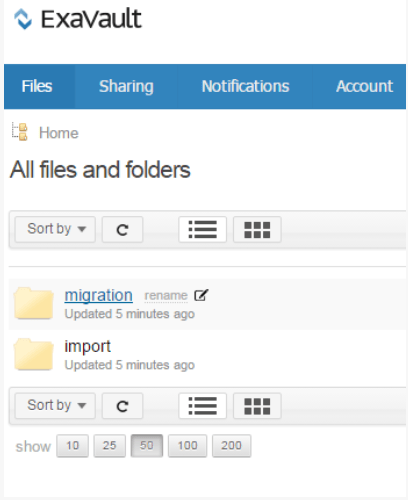
Task: Open the bottom Sort by dropdown
Action: click(55, 406)
